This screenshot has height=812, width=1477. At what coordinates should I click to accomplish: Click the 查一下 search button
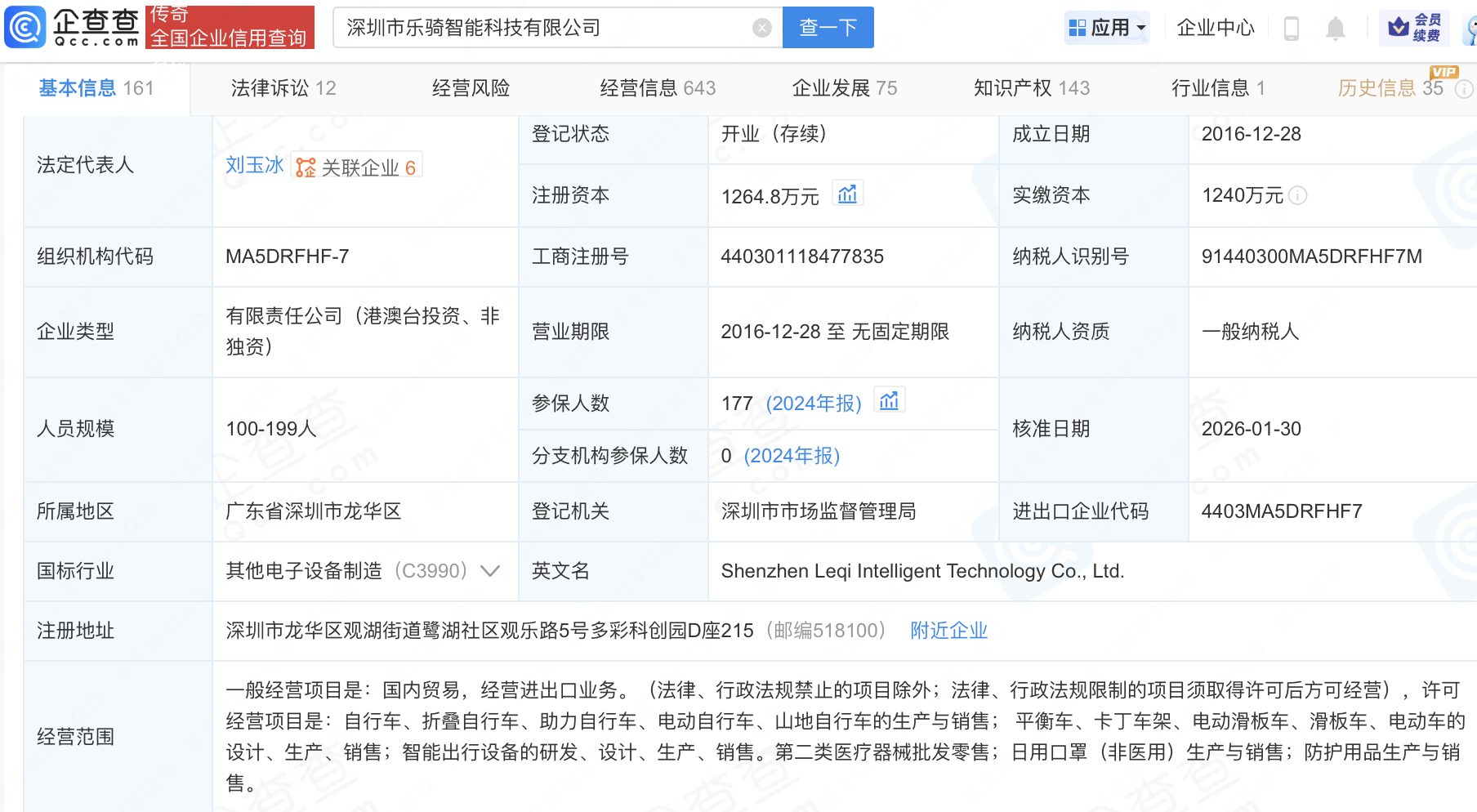(x=828, y=27)
